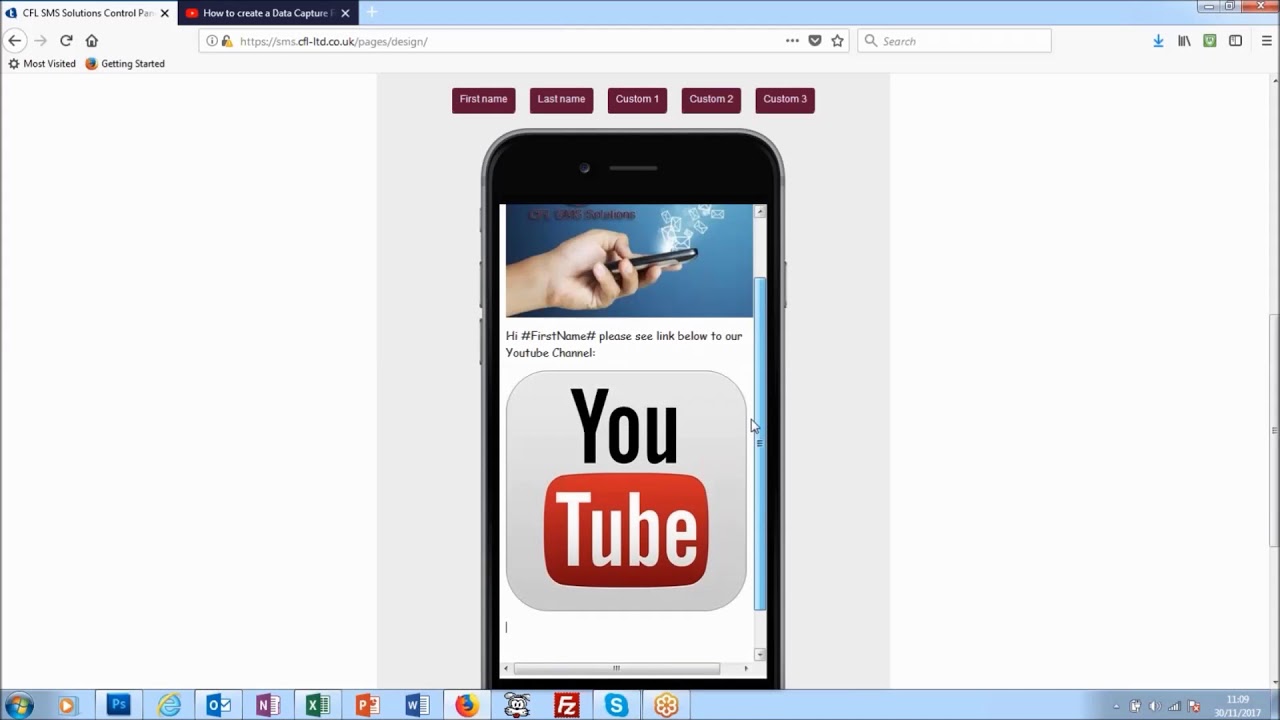Open Excel from the taskbar
Screen dimensions: 1280x720
[318, 705]
